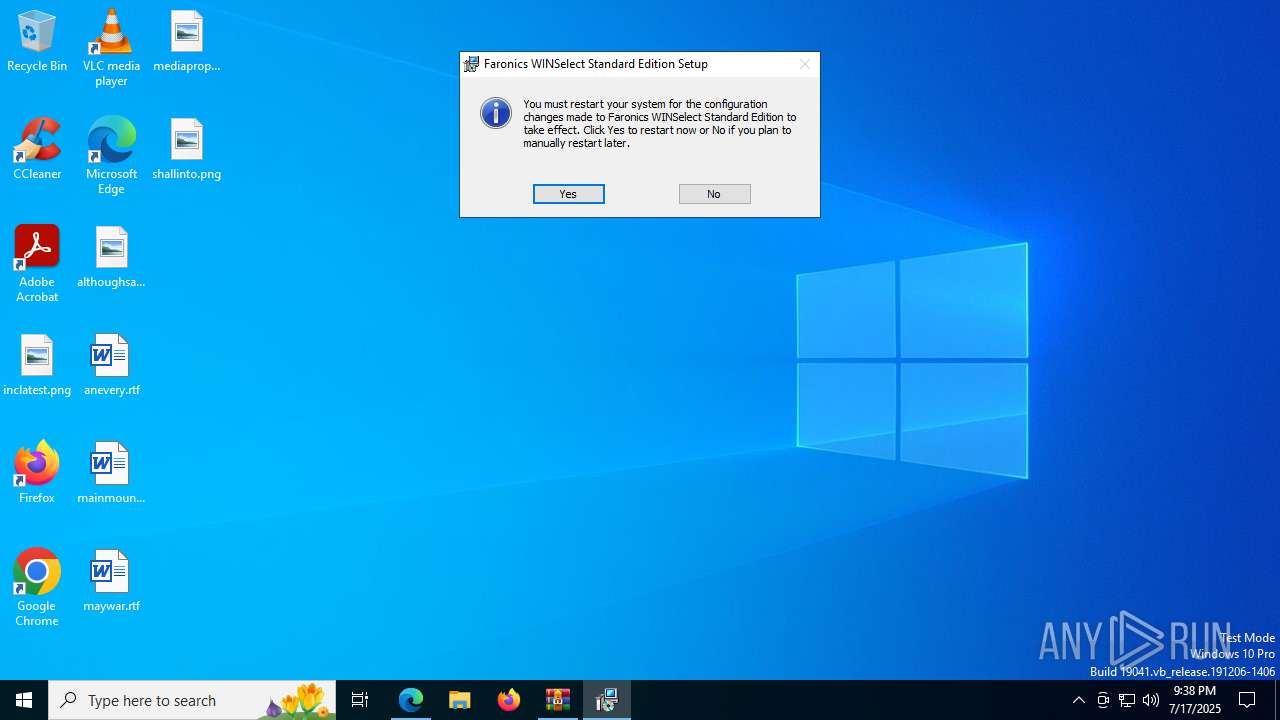Screen dimensions: 1280x720
Task: Show hidden system tray icons
Action: click(x=1078, y=700)
